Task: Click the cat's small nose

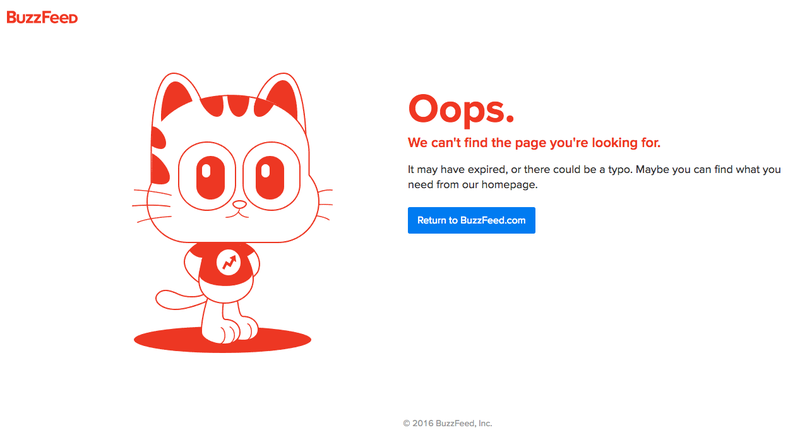Action: [x=239, y=205]
